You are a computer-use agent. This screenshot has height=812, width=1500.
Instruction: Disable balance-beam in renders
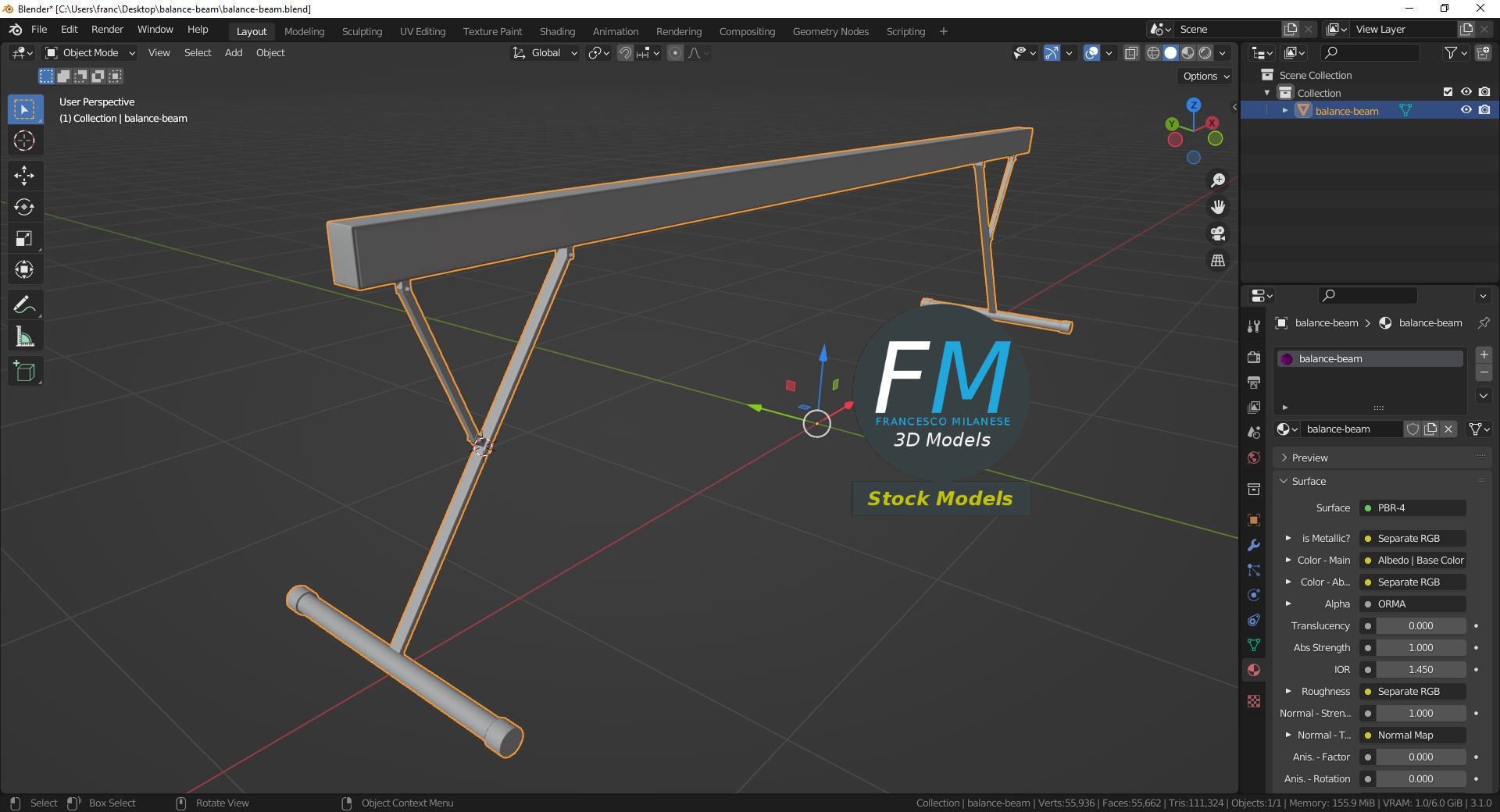click(x=1484, y=110)
